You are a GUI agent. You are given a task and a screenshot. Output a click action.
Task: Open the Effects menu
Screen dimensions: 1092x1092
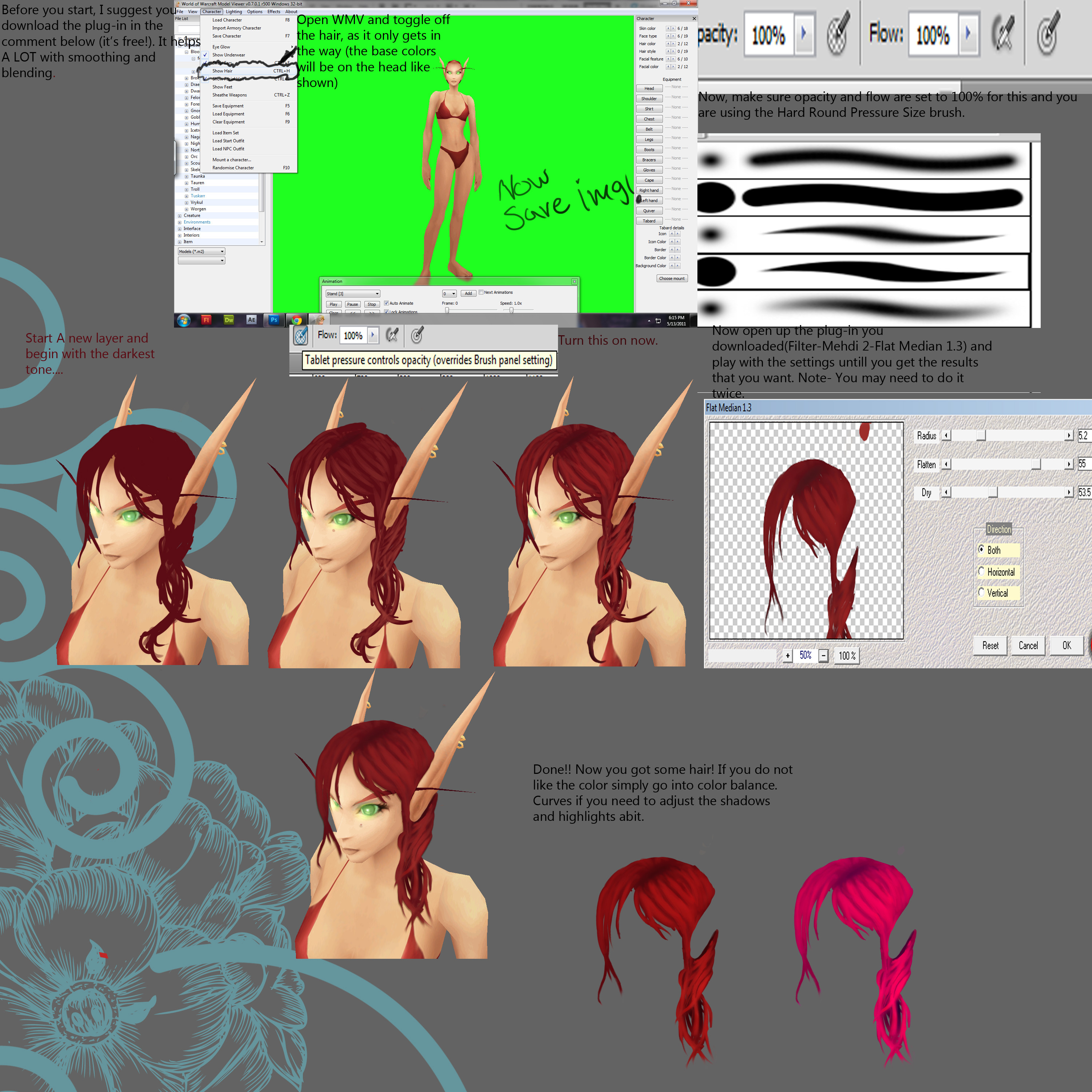coord(274,11)
